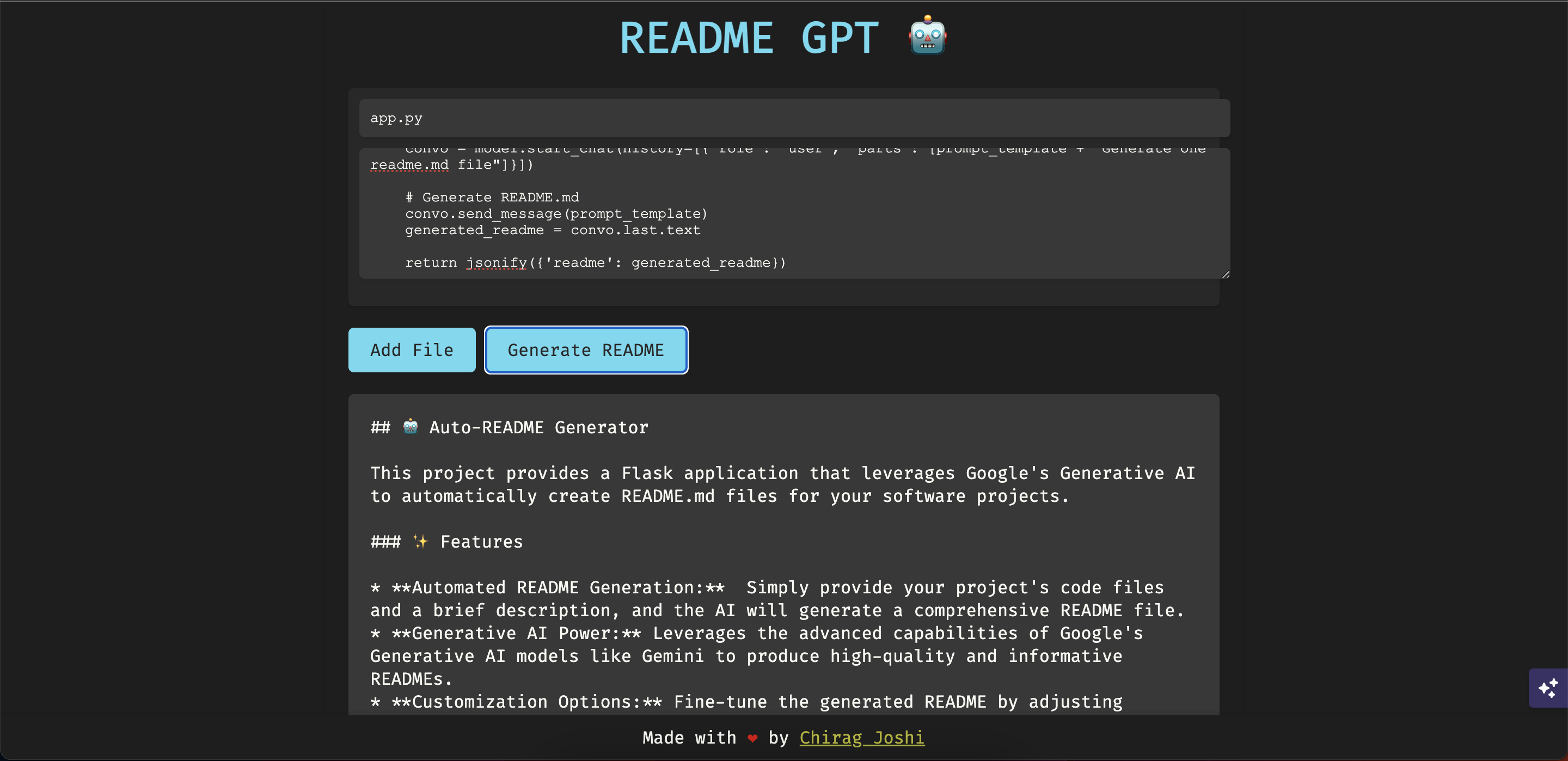Click the underlined readme.md text in code
Screen dimensions: 1568x761
[409, 165]
